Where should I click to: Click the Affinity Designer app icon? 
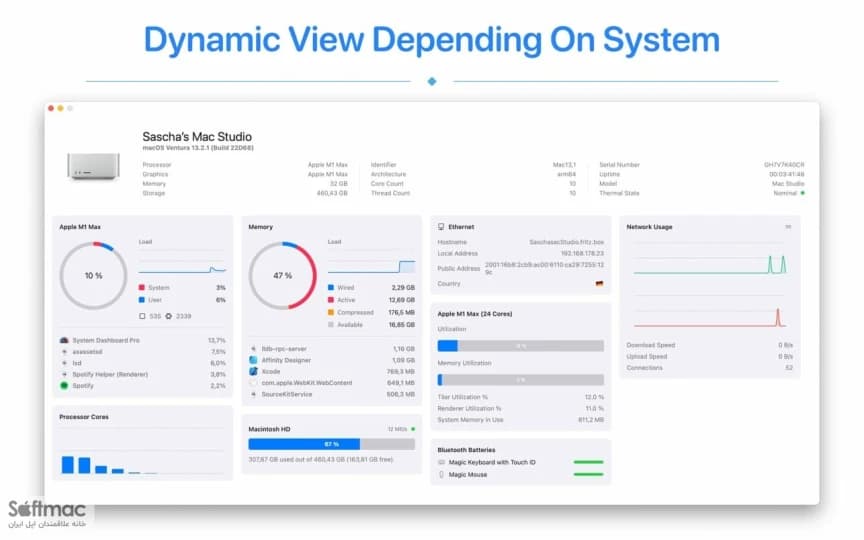pos(253,360)
